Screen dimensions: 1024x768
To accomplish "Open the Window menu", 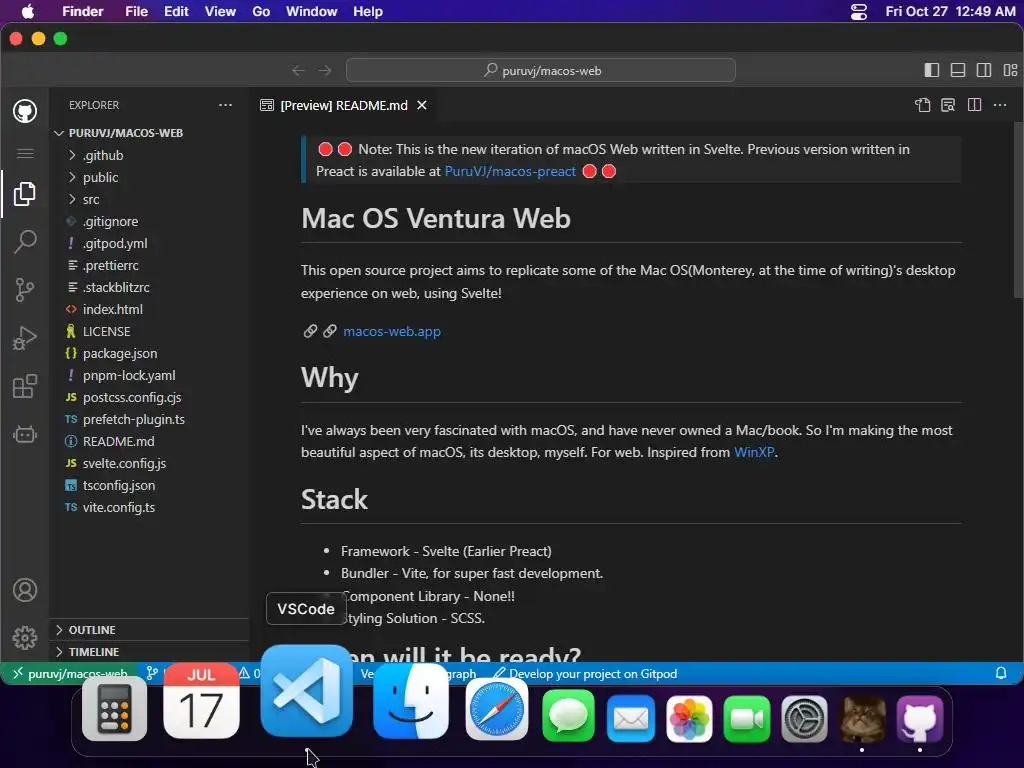I will click(x=312, y=11).
